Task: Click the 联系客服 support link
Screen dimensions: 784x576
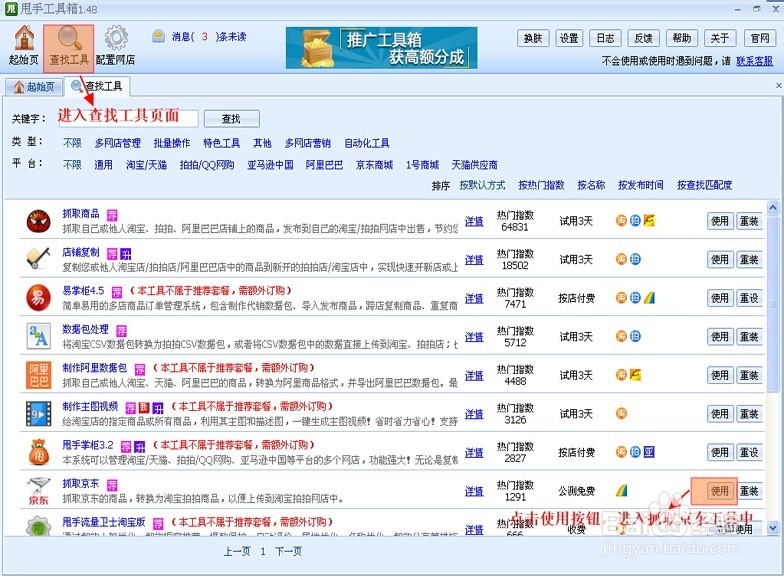Action: 754,61
